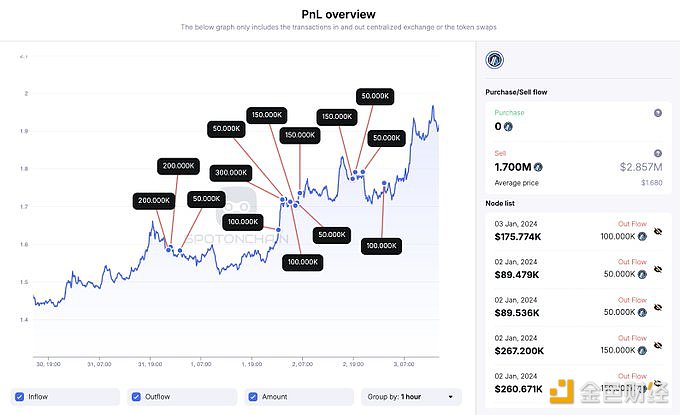This screenshot has height=415, width=680.
Task: Uncheck the Inflow checkbox
Action: pyautogui.click(x=20, y=397)
